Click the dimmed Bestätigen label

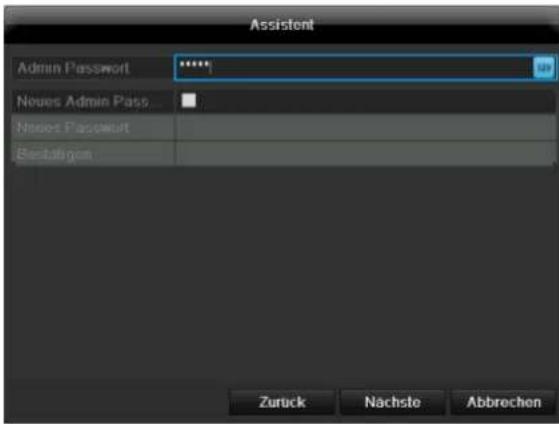pos(54,154)
